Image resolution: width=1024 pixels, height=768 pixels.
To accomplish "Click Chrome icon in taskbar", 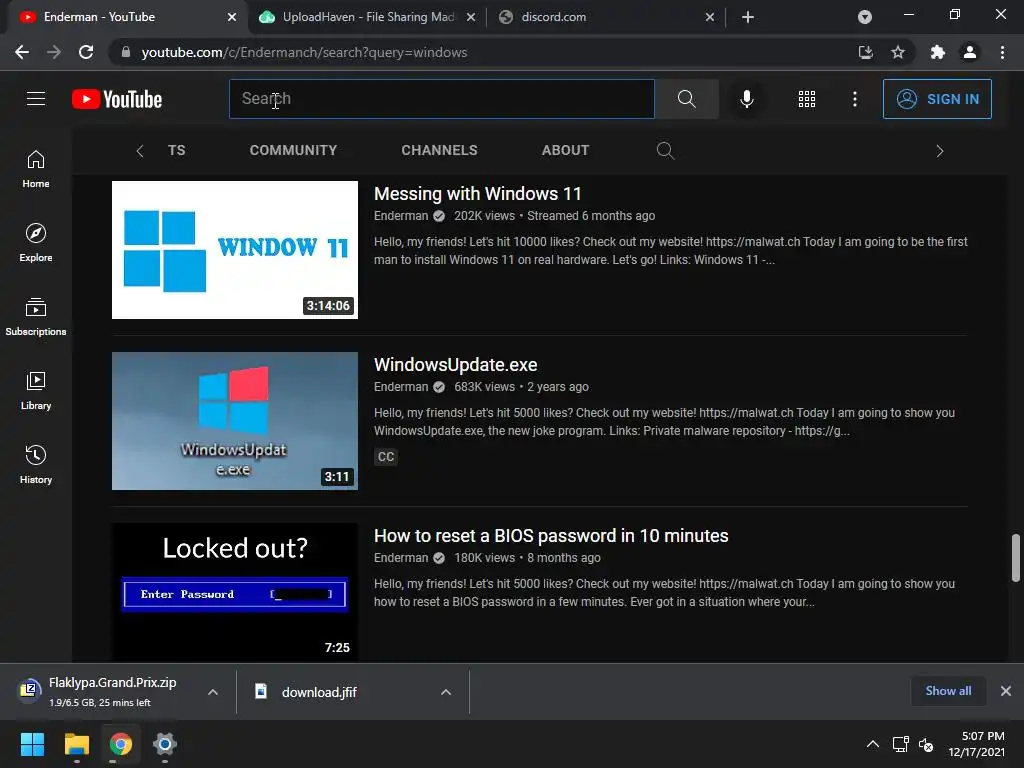I will (x=120, y=744).
